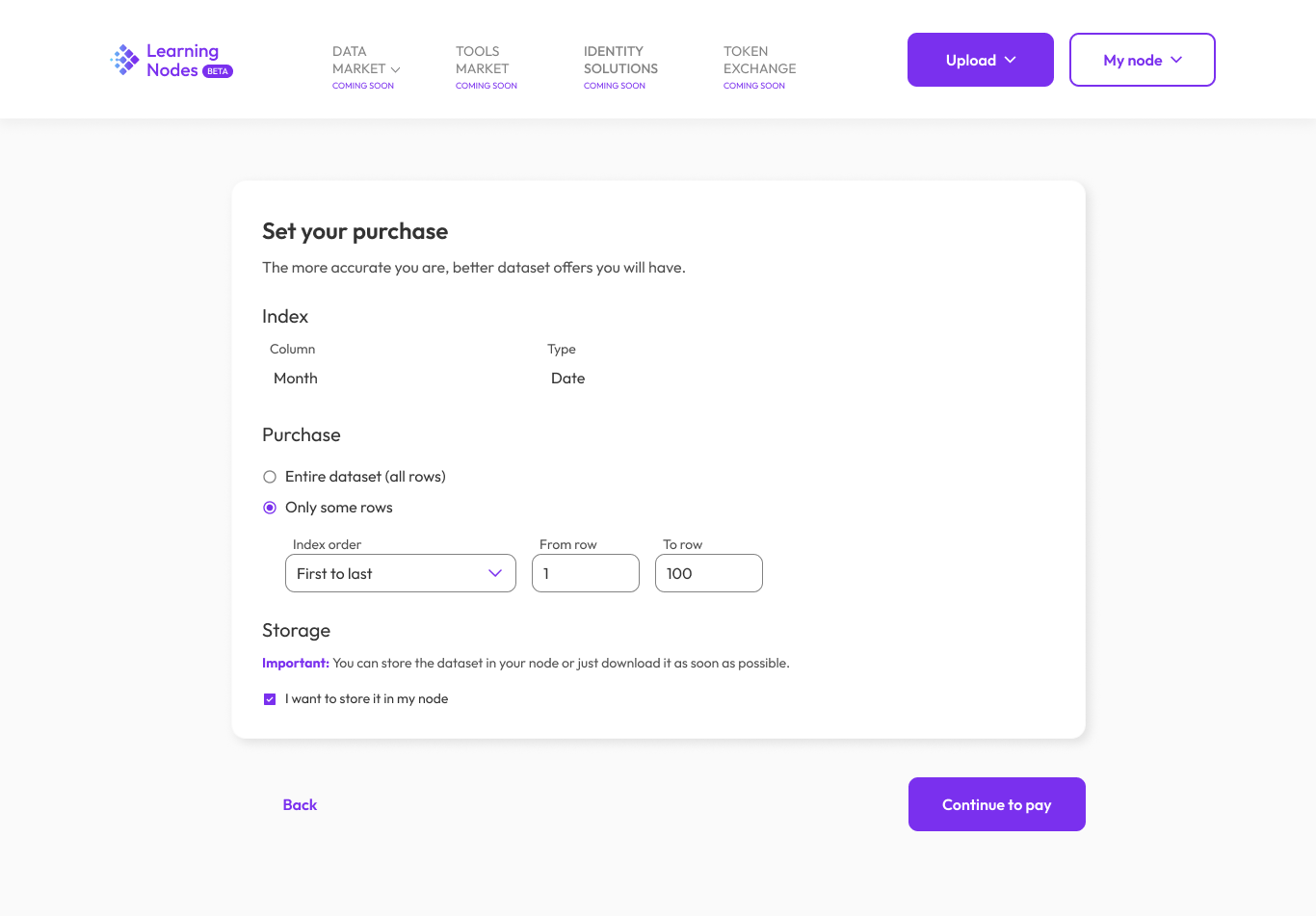This screenshot has height=916, width=1316.
Task: Click the BETA badge beside the logo
Action: (218, 71)
